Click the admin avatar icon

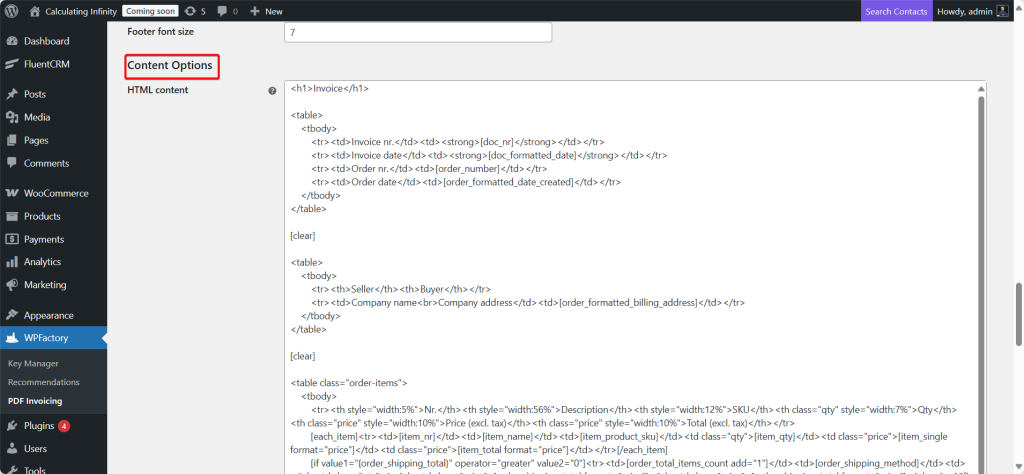1002,11
